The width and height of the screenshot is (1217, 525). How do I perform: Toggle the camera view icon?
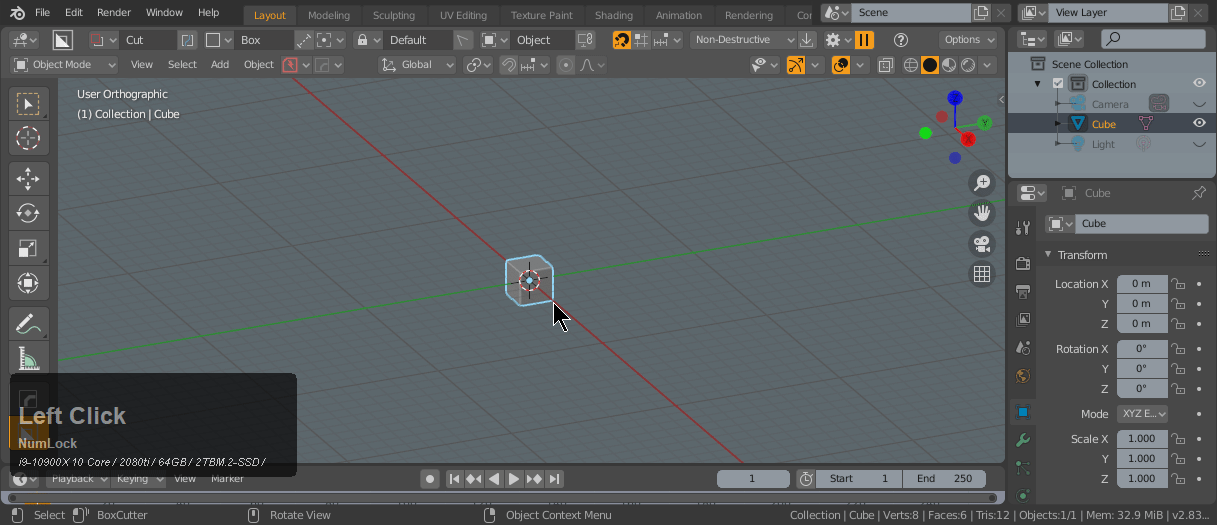[x=982, y=243]
